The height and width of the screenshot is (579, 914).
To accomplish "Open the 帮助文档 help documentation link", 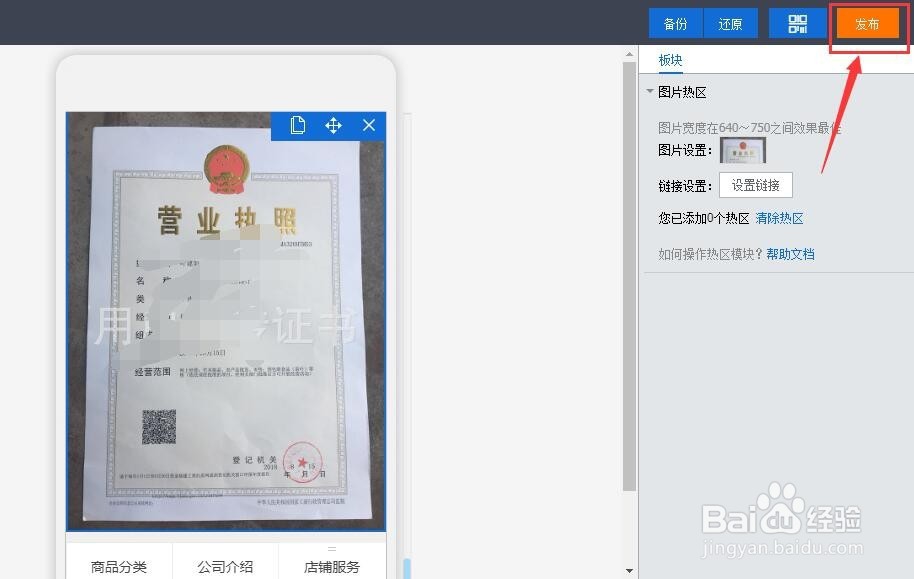I will tap(790, 253).
